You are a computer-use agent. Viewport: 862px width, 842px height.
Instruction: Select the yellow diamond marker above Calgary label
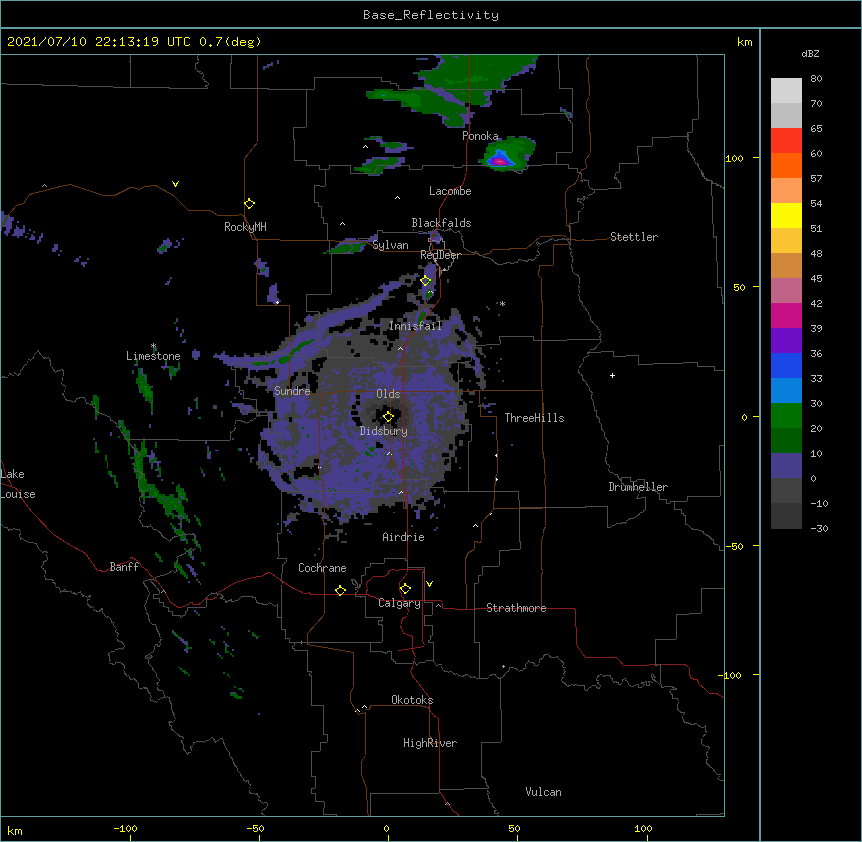point(405,589)
